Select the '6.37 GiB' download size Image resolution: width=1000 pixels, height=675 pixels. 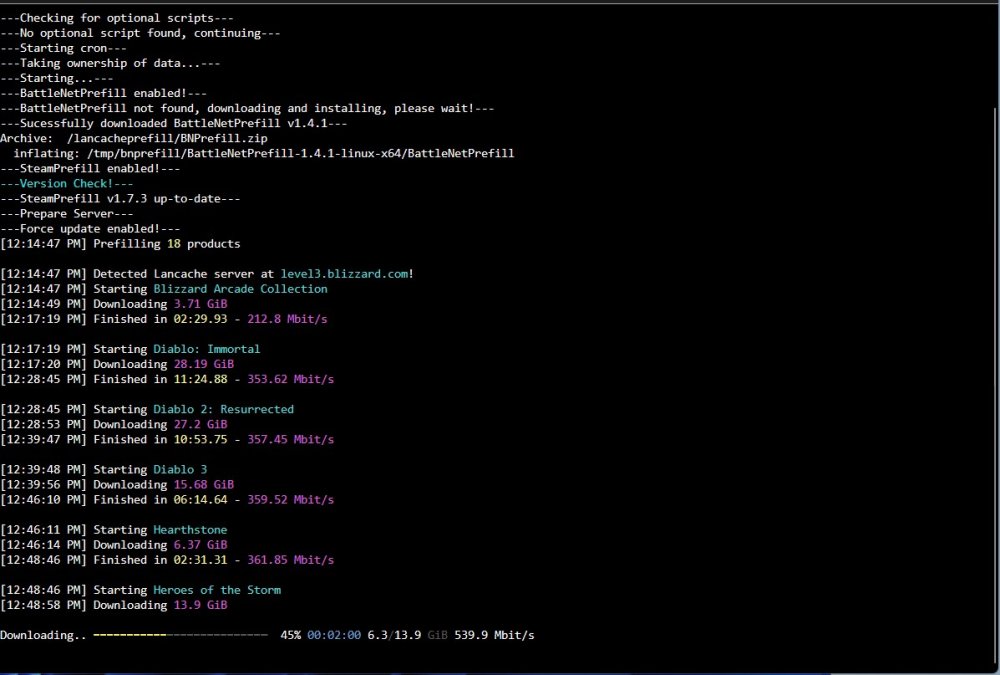200,545
